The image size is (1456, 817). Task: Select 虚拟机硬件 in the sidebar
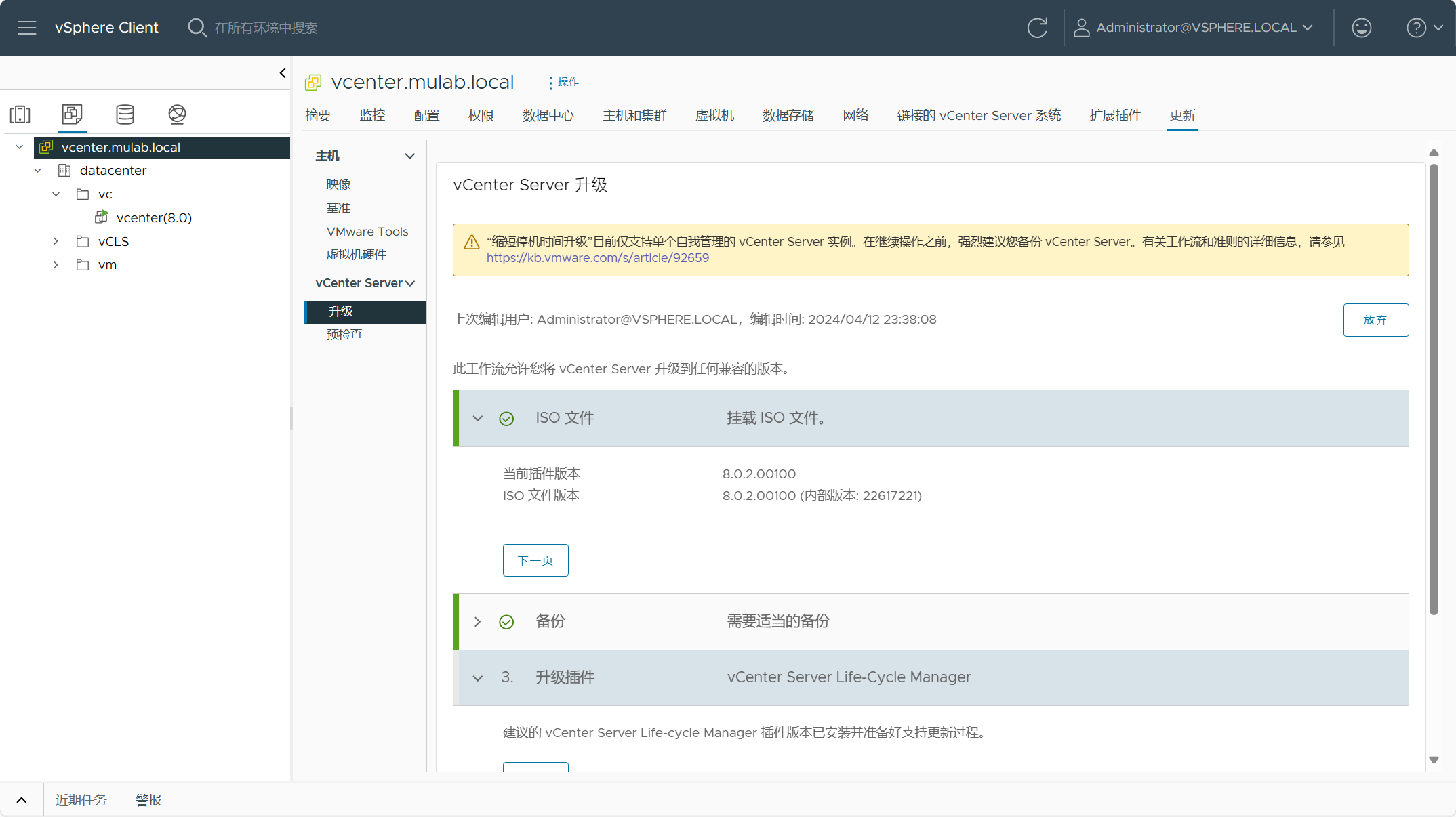click(x=357, y=255)
